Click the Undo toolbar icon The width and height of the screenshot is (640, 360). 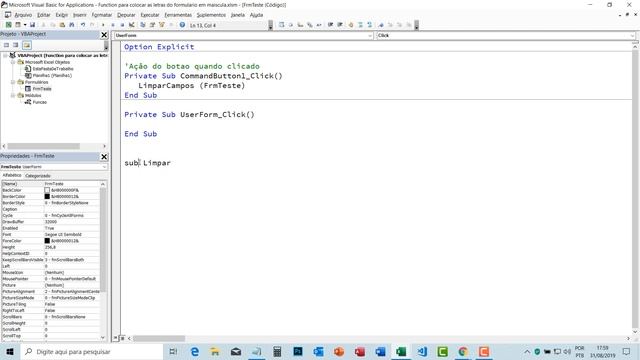coord(82,25)
